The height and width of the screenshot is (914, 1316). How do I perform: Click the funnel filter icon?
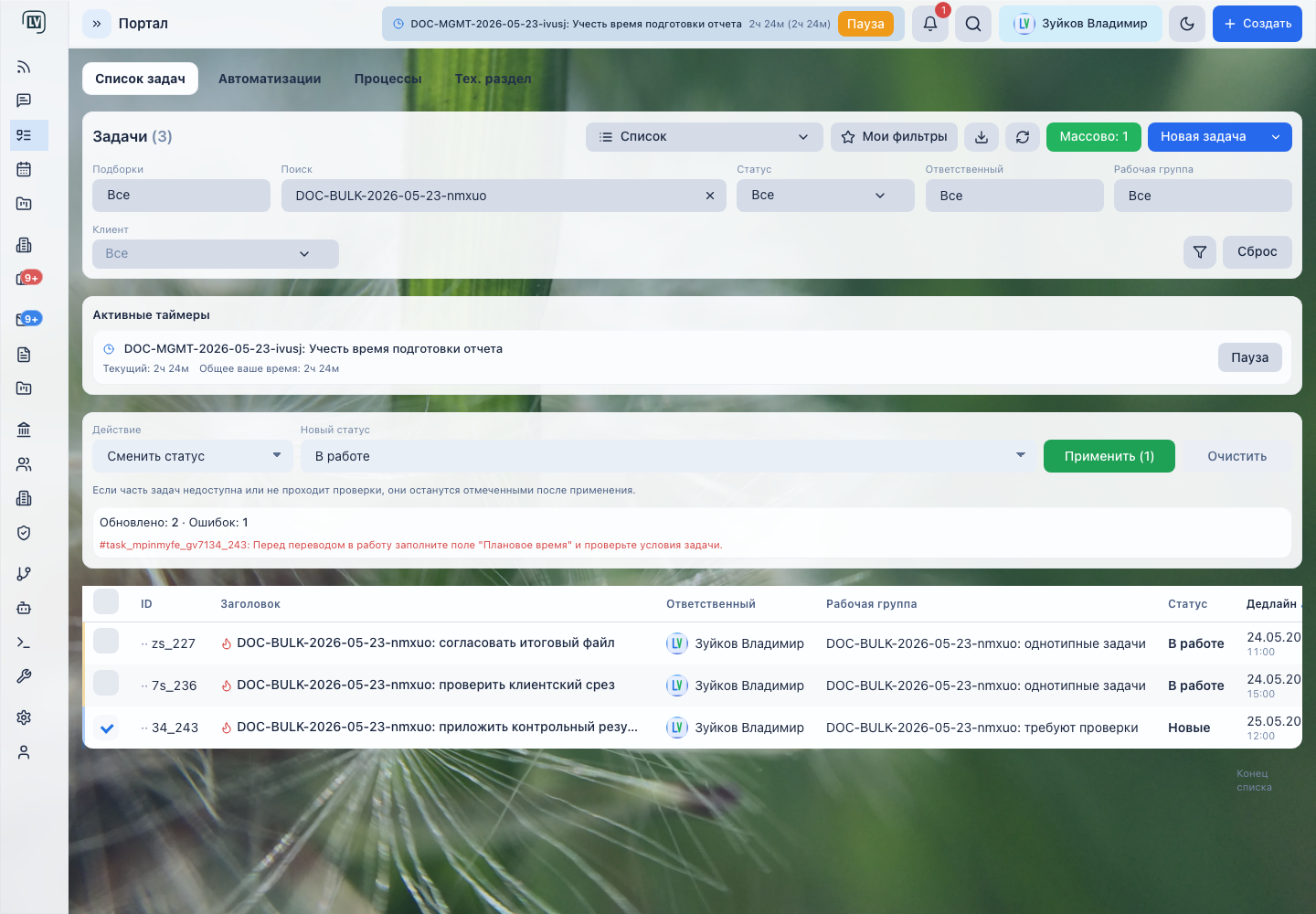(x=1200, y=252)
